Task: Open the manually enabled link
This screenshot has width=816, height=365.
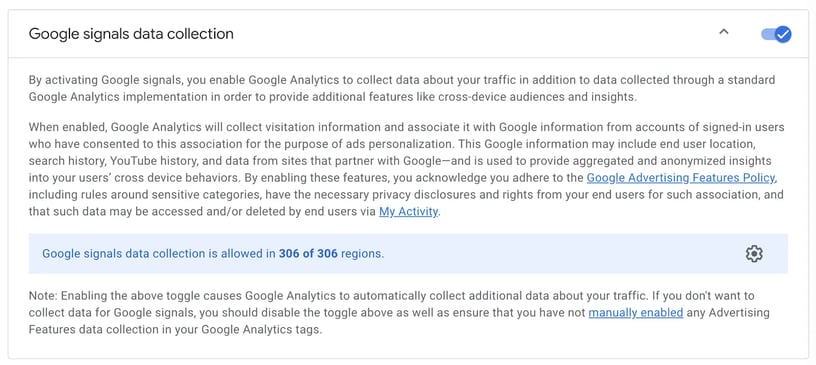Action: coord(635,313)
